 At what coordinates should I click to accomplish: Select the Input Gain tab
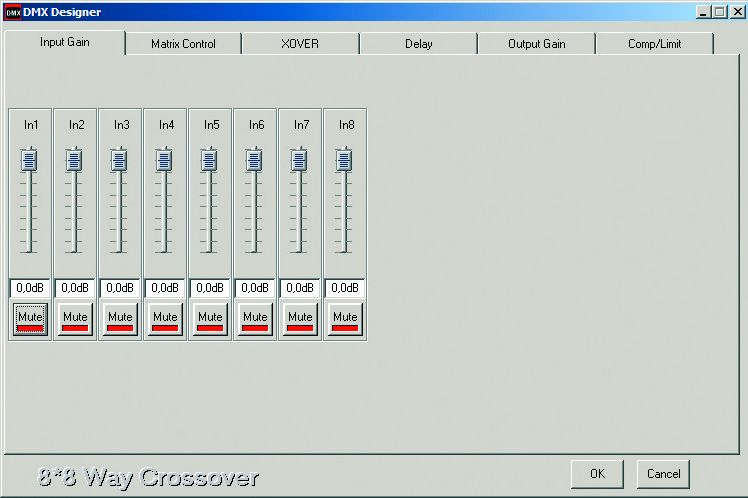64,42
